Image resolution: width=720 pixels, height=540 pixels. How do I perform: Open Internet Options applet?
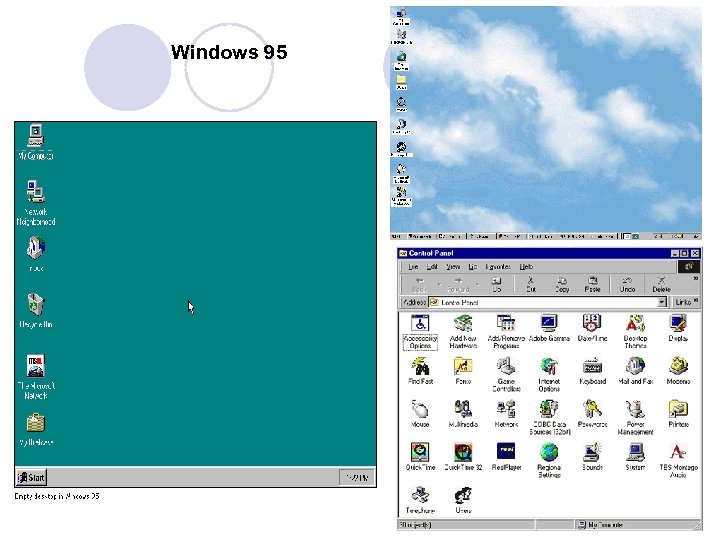coord(549,374)
